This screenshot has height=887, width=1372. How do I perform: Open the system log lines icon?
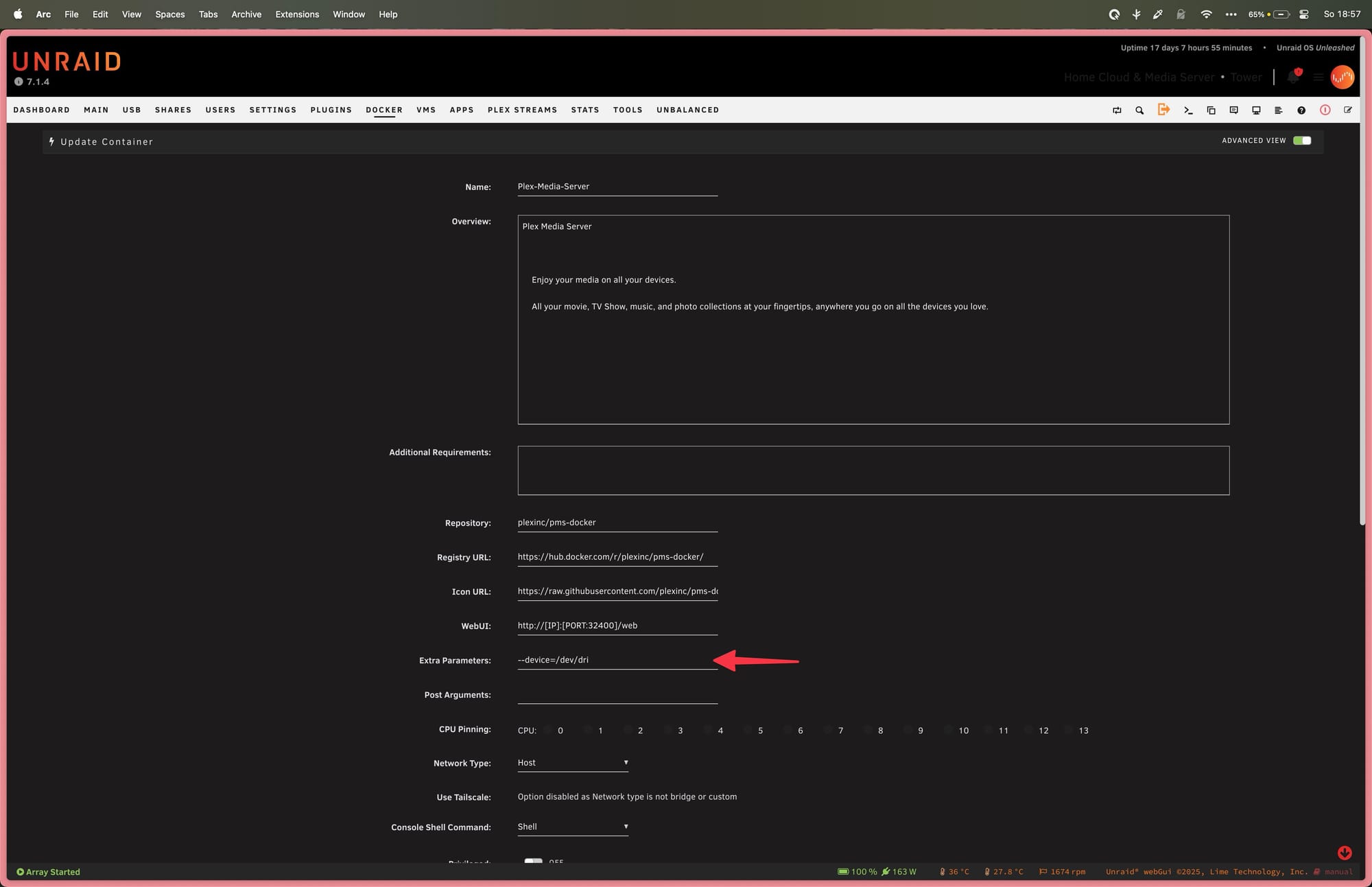click(1278, 110)
